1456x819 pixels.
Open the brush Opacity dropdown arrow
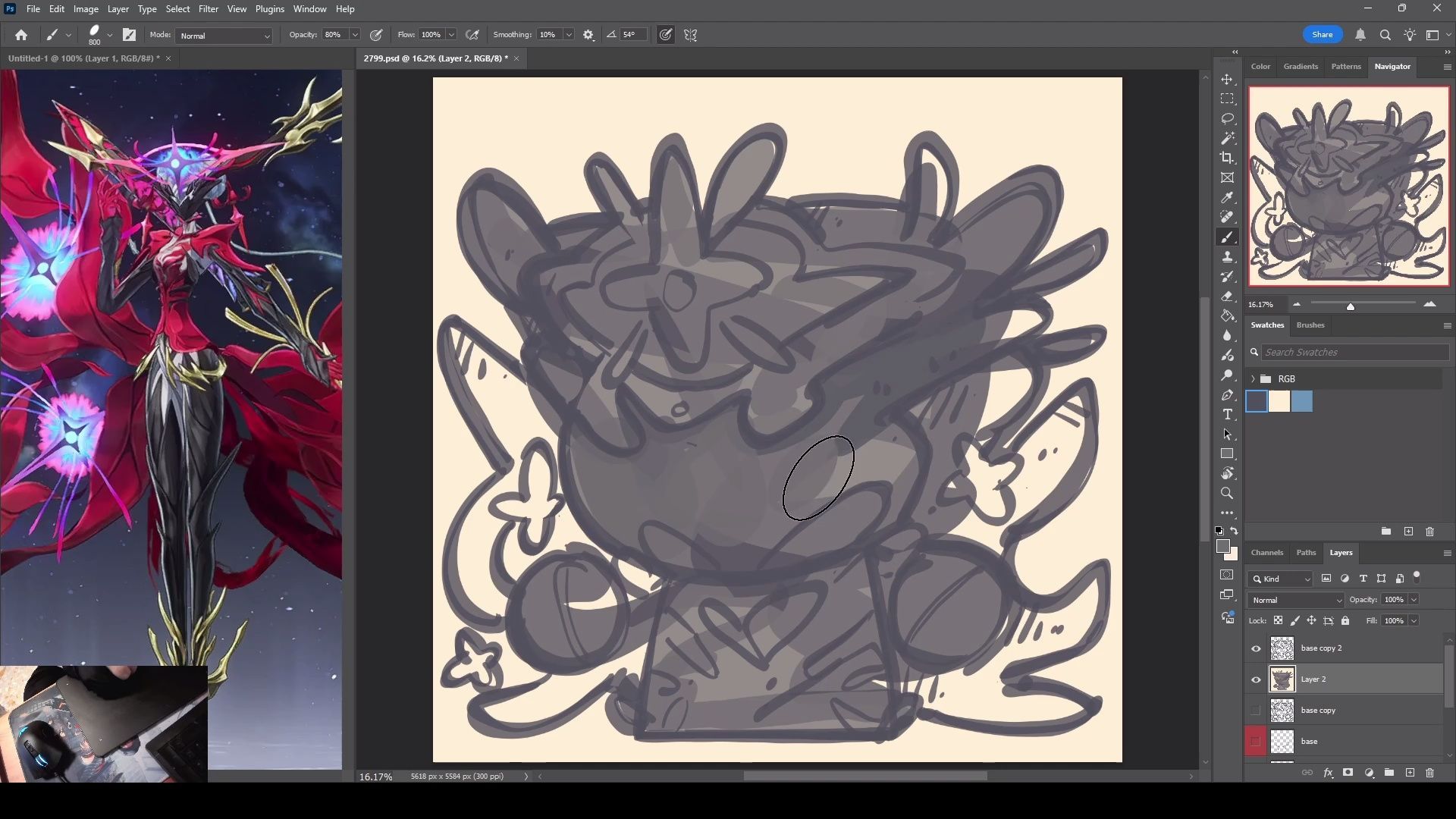click(354, 35)
